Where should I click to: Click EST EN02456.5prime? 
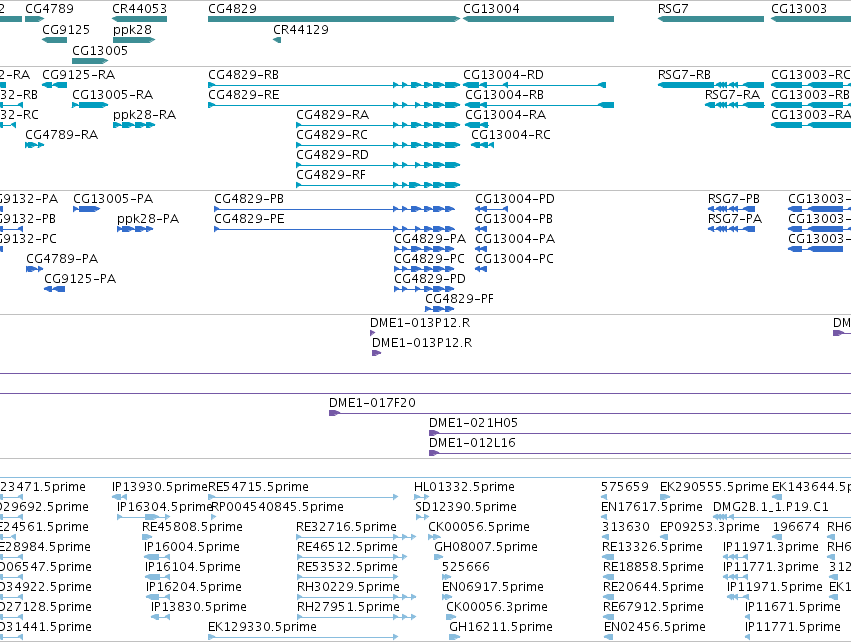click(x=655, y=628)
